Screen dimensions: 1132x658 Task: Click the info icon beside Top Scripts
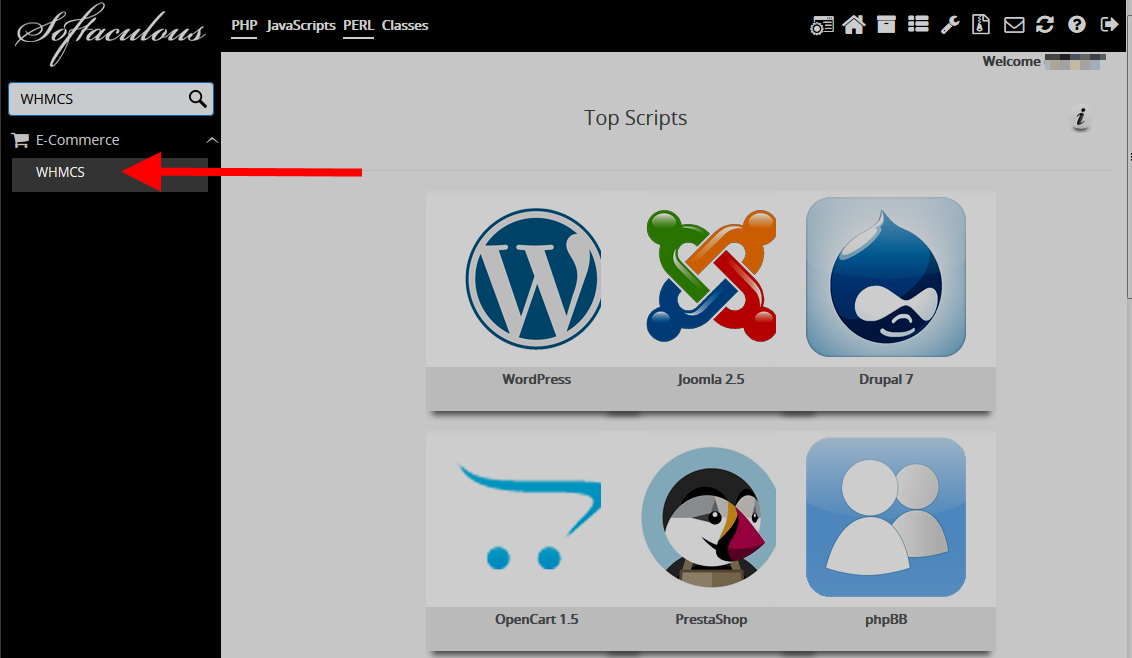[1080, 118]
